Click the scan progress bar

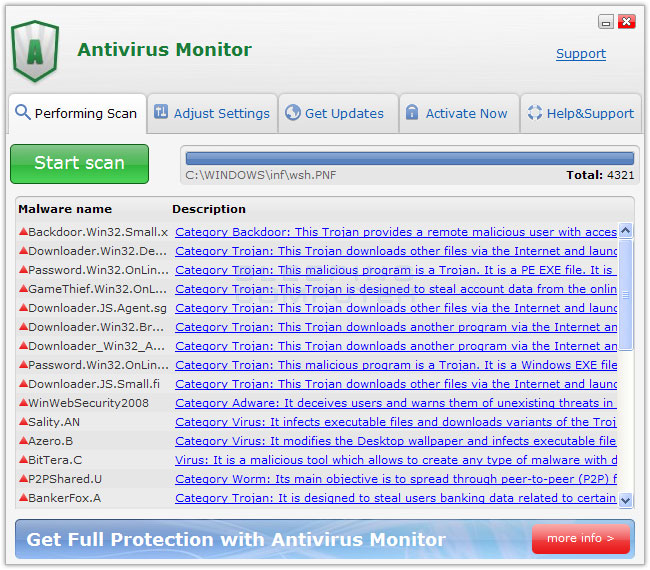[x=410, y=158]
